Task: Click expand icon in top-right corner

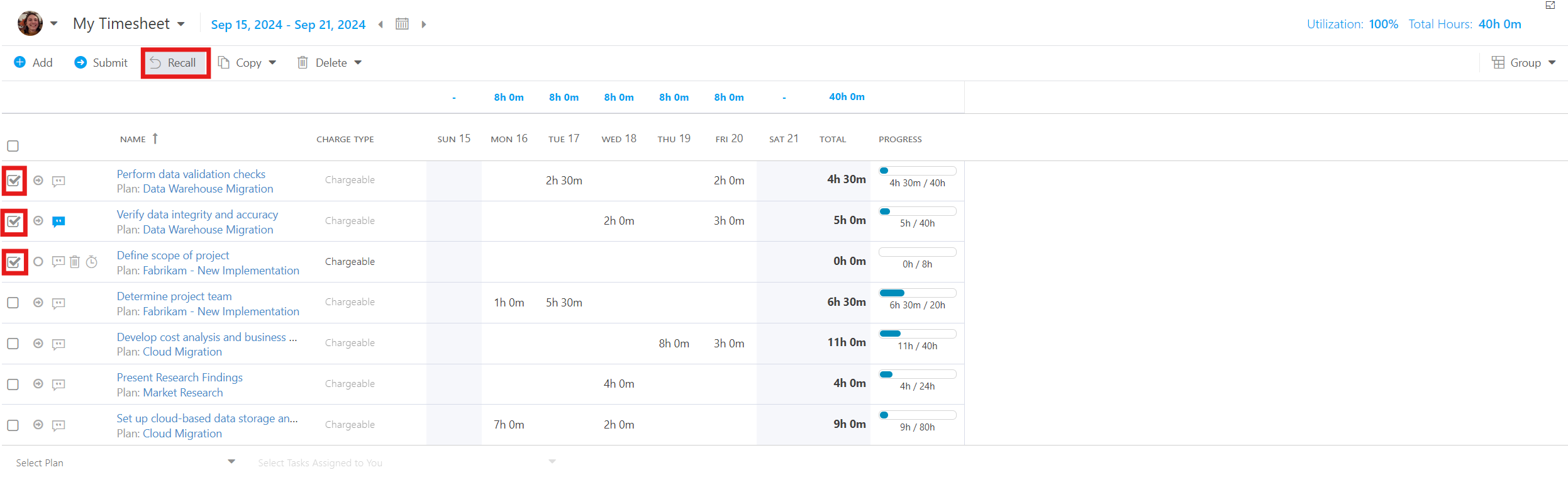Action: 1550,5
